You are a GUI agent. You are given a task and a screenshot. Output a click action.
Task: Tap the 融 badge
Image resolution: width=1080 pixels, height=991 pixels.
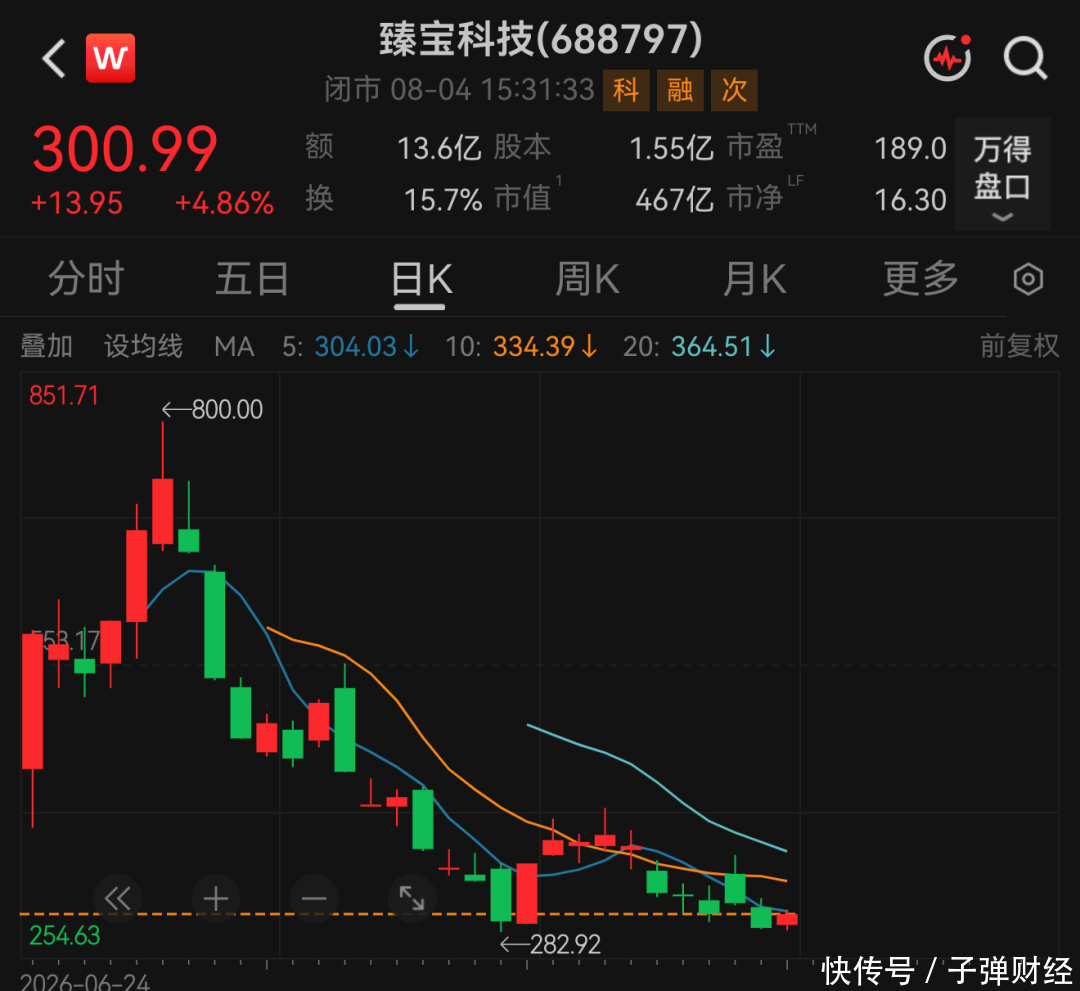tap(680, 90)
